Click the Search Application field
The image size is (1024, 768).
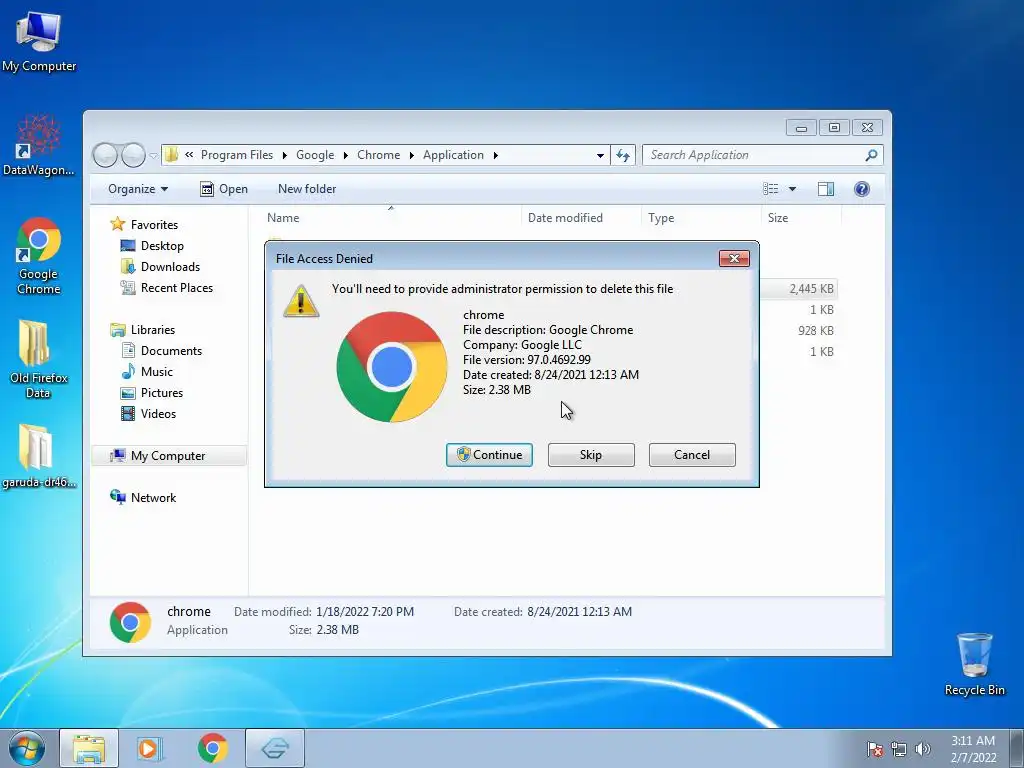pos(763,155)
